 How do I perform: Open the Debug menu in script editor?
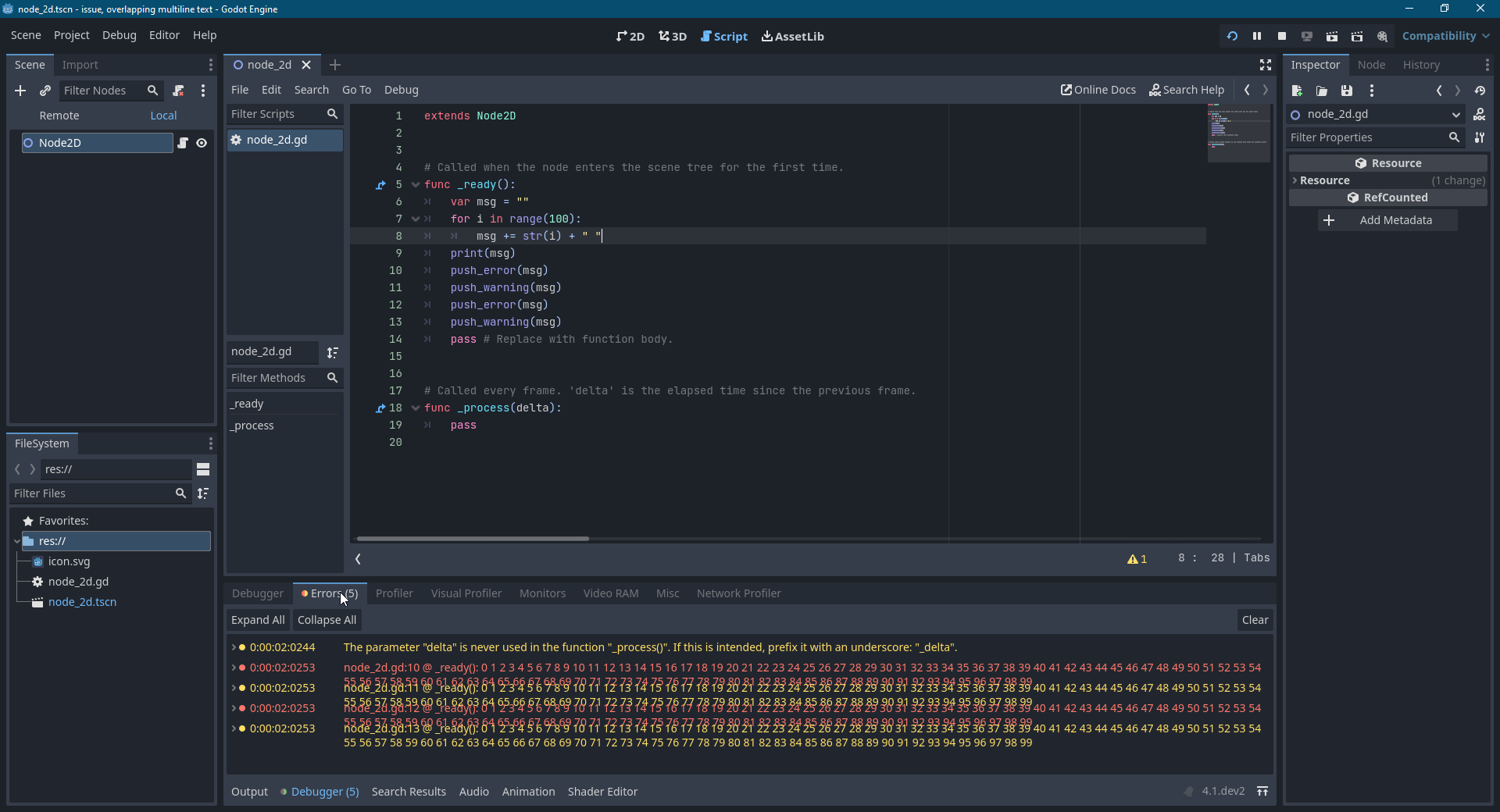(x=402, y=90)
